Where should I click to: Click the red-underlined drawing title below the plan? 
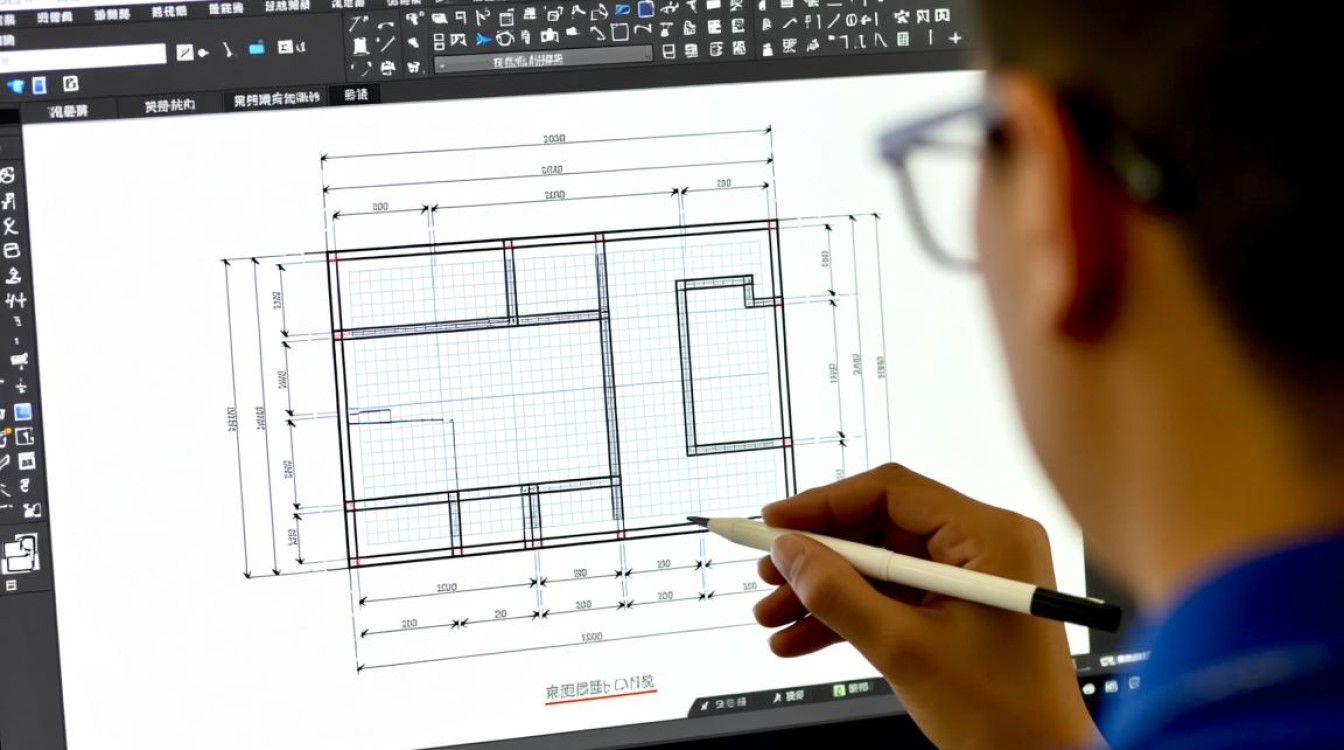click(600, 688)
